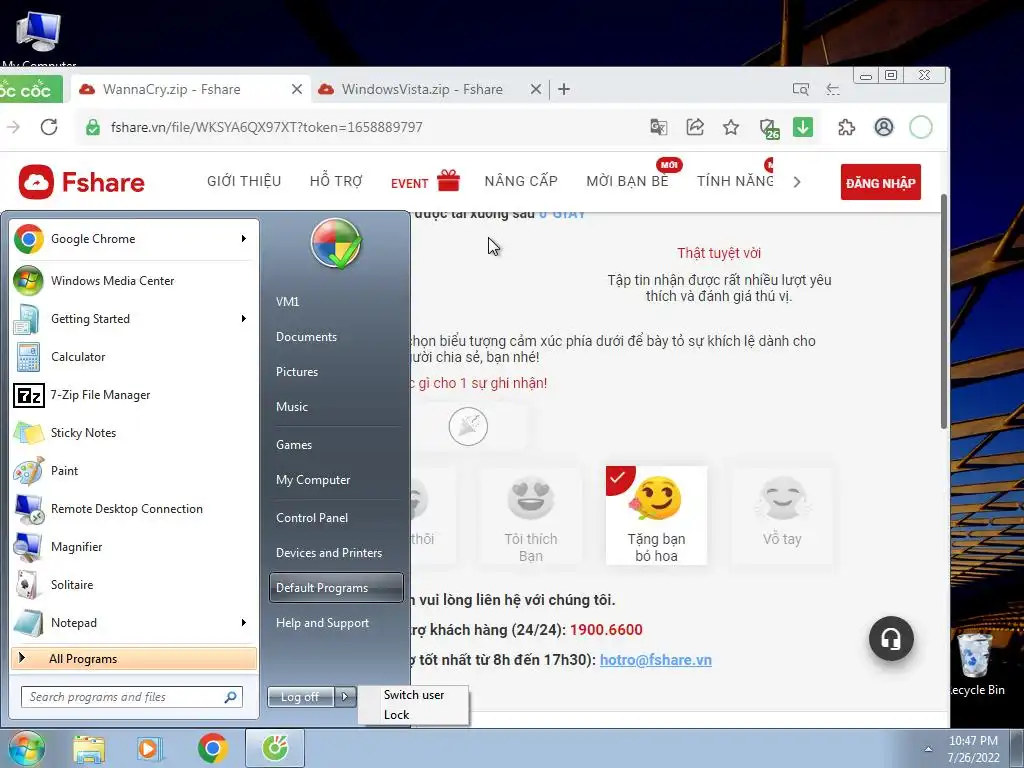Open HỖ TRỢ navigation link

pos(336,181)
